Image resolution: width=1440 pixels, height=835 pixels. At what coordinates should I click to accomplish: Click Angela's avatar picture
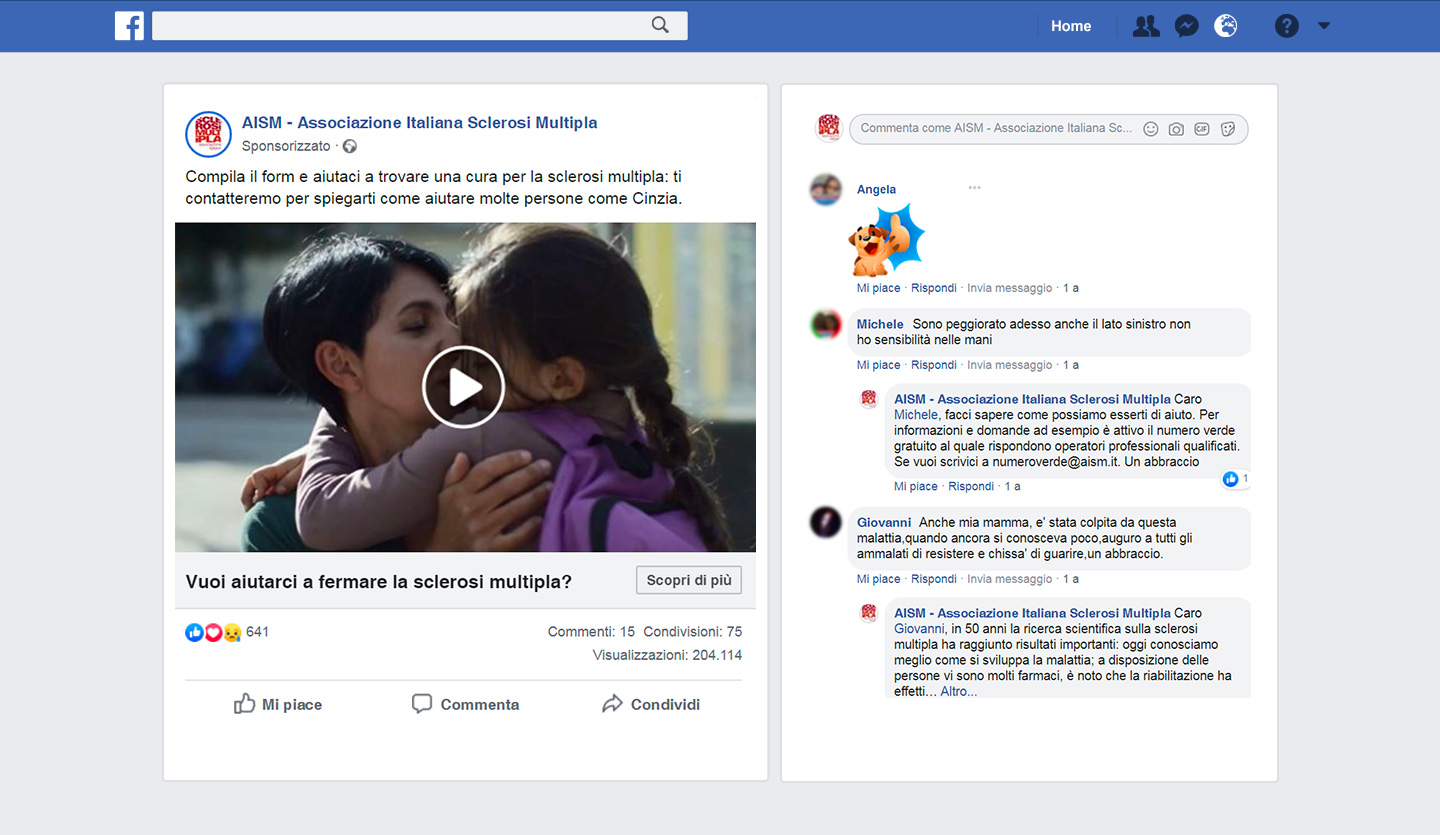tap(826, 189)
